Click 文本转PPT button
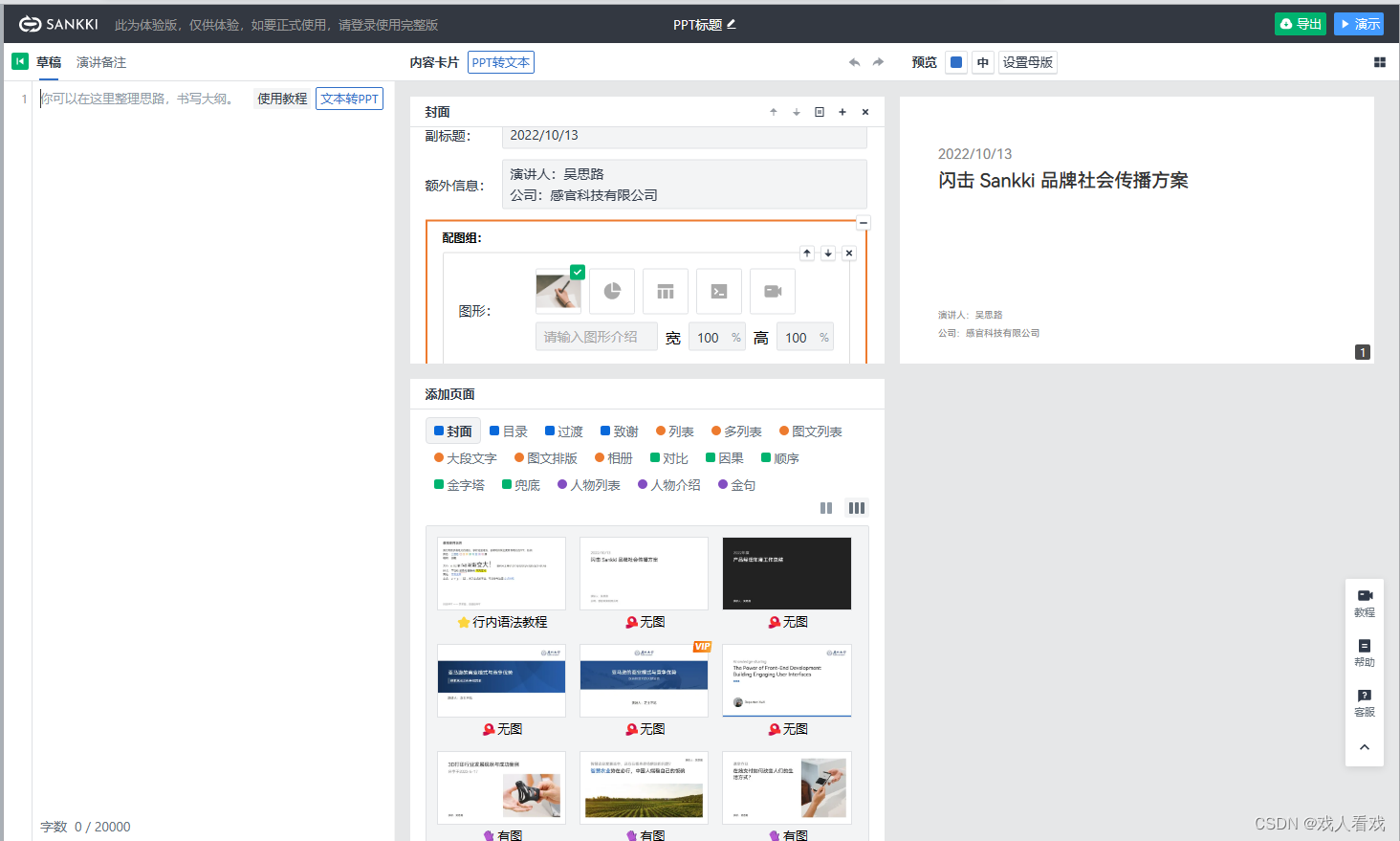The image size is (1400, 841). coord(350,99)
